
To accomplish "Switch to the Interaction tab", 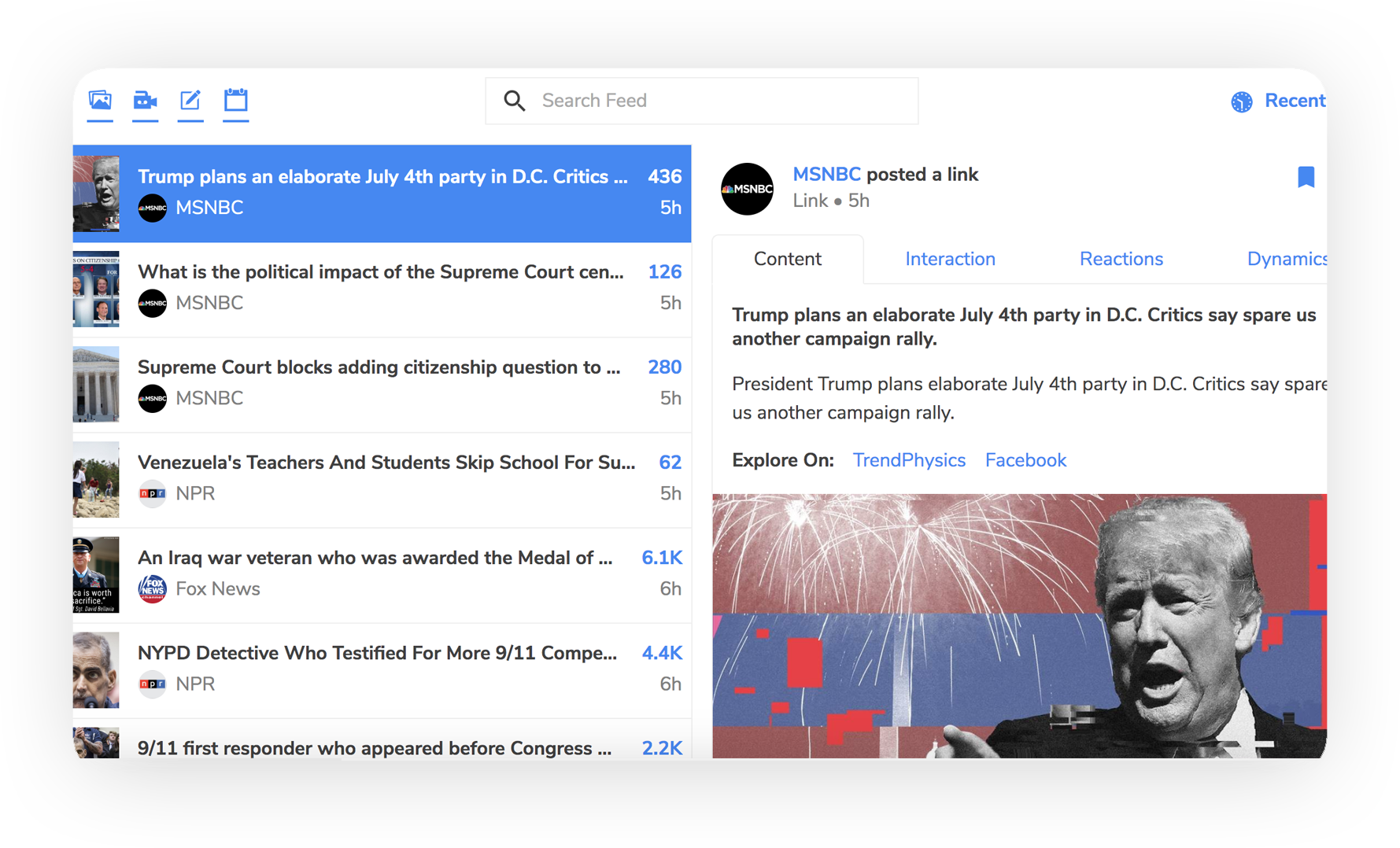I will [950, 259].
